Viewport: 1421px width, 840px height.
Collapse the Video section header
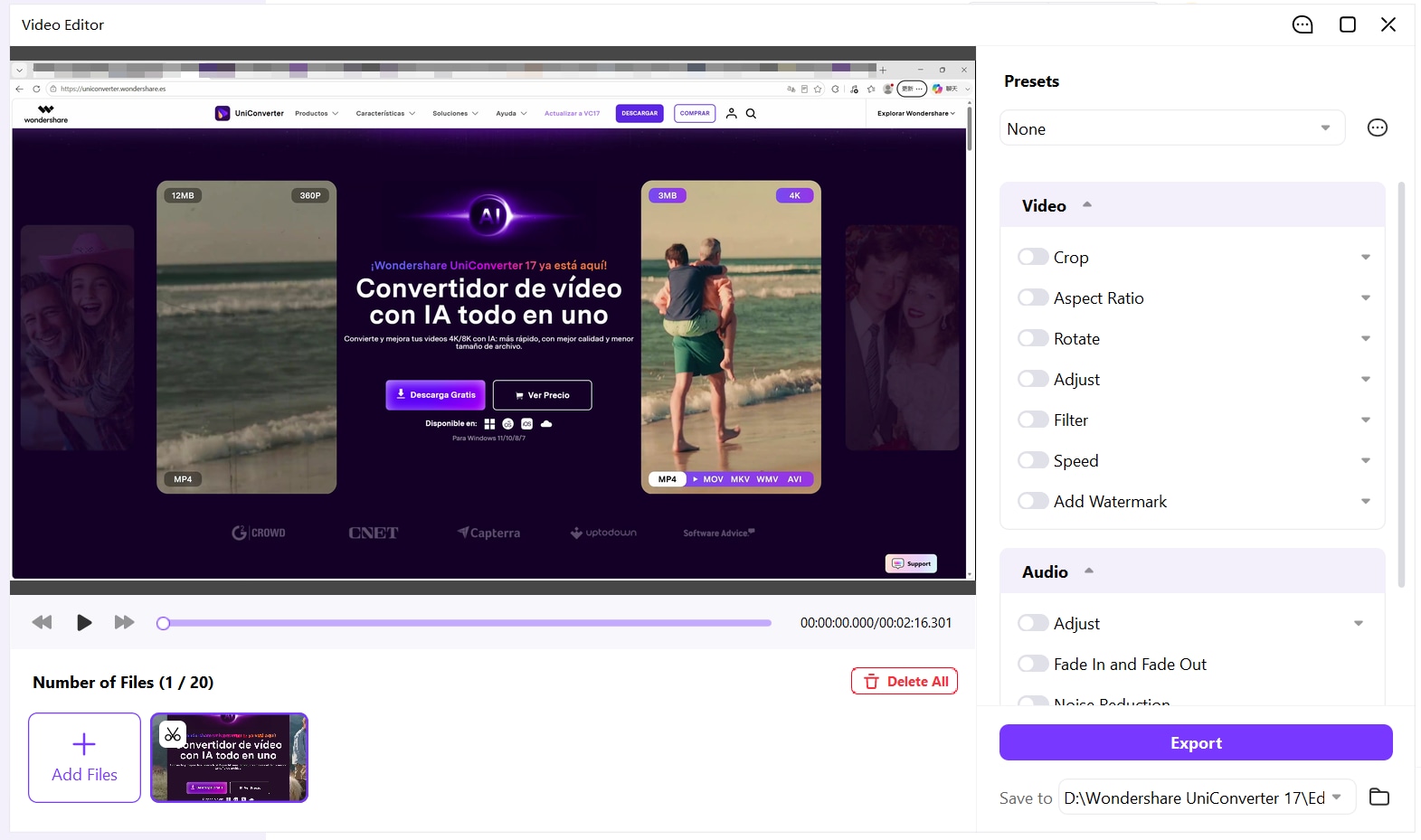[x=1192, y=205]
